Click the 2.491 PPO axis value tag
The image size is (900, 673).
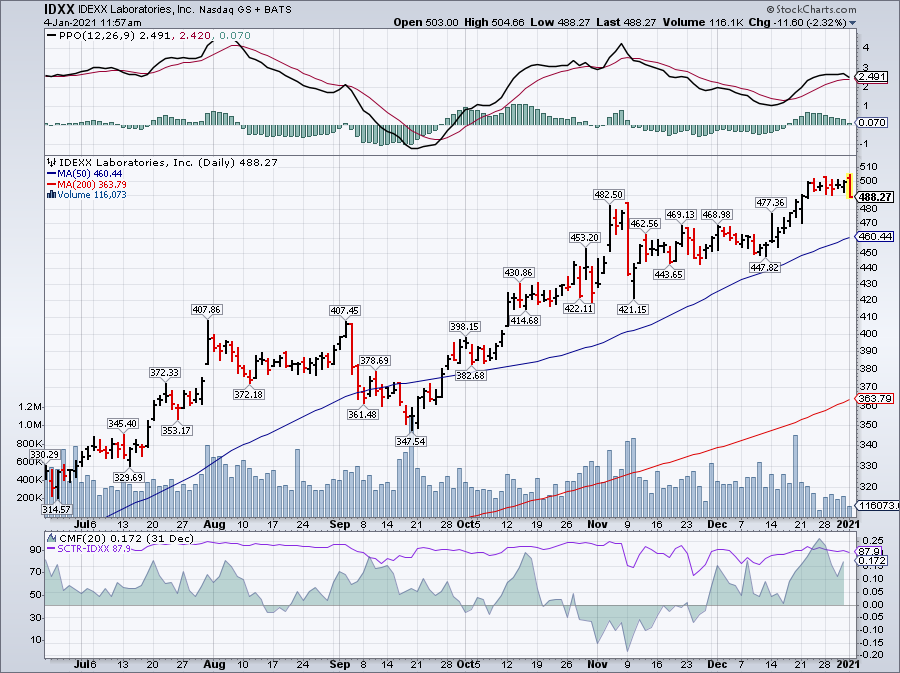[874, 77]
